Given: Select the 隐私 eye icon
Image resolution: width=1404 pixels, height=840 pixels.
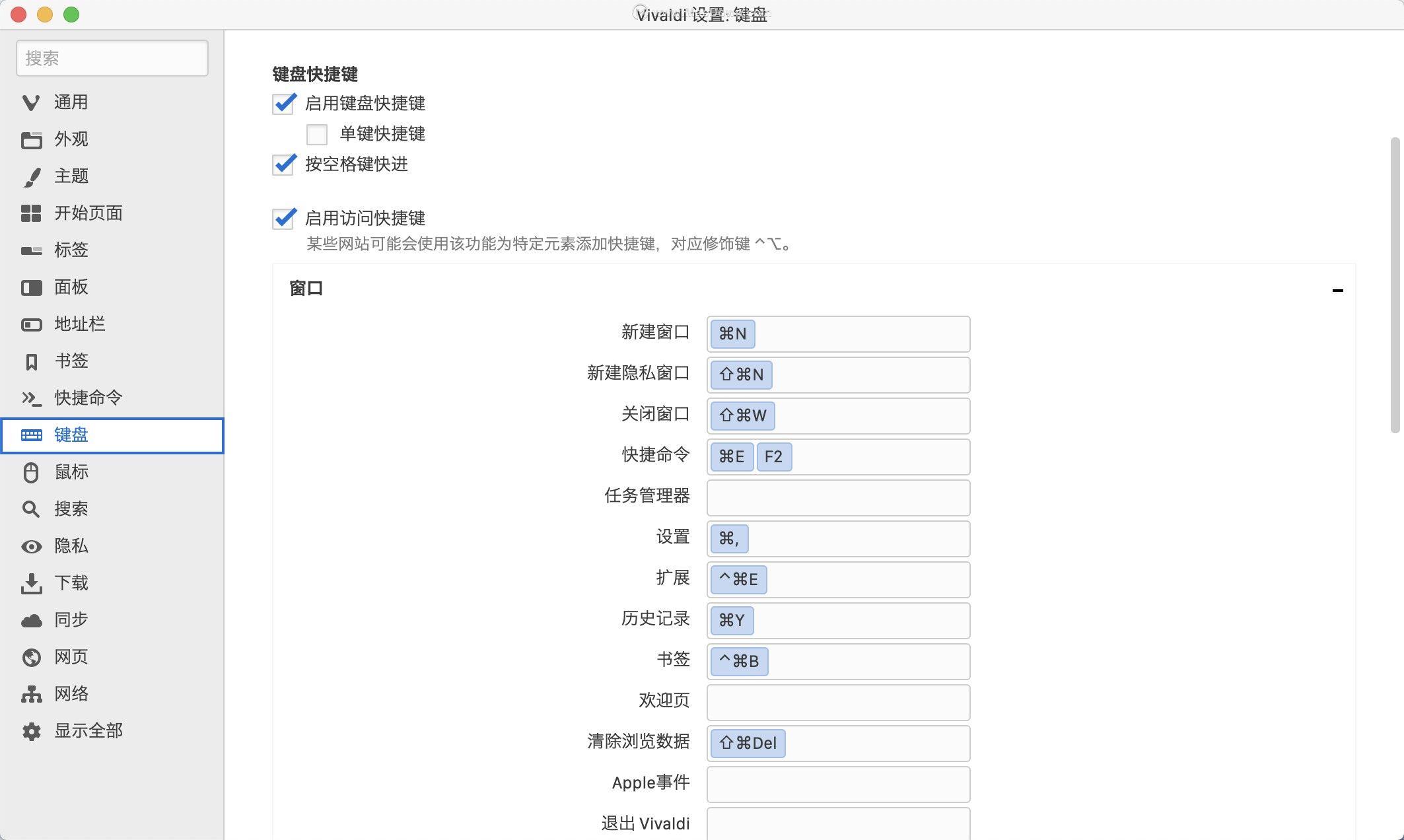Looking at the screenshot, I should 31,546.
